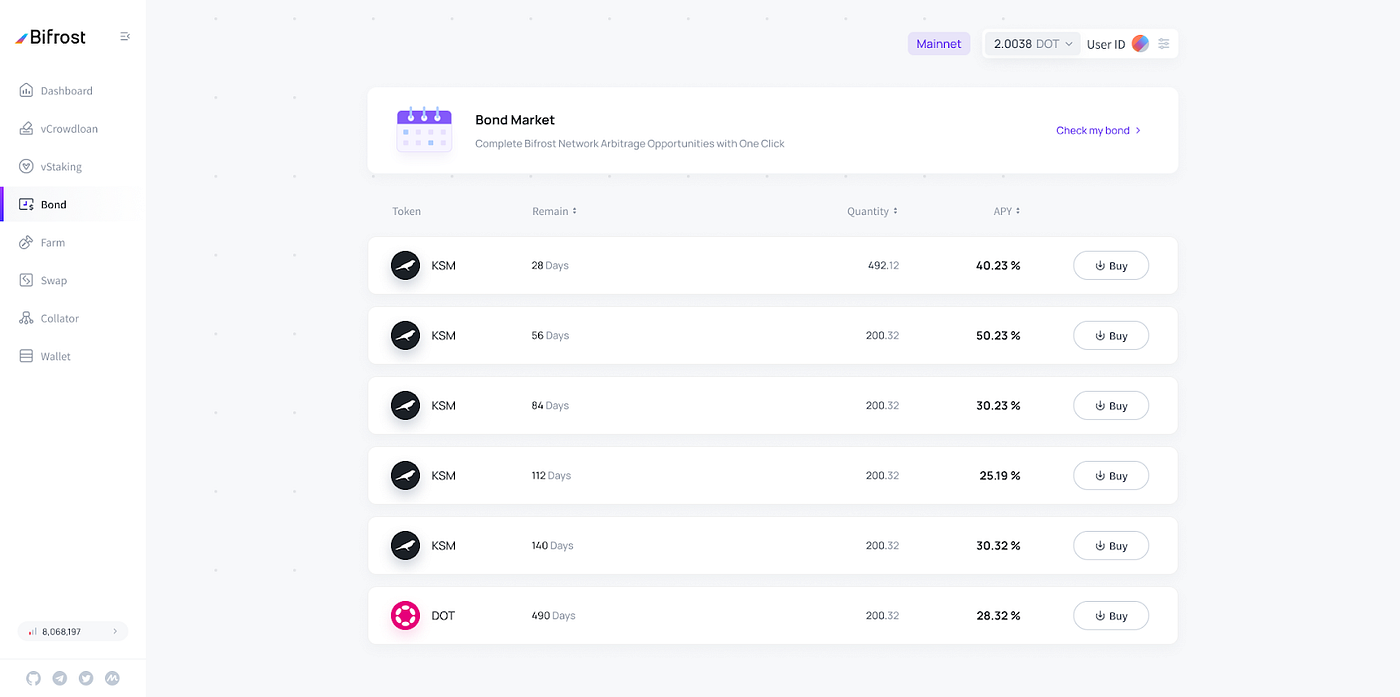Click KSM token icon in 112 Days row
This screenshot has height=697, width=1400.
(405, 476)
